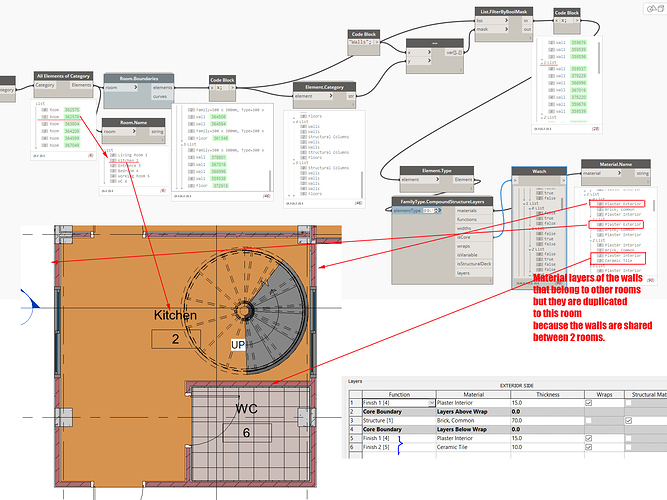This screenshot has width=667, height=500.
Task: Toggle Structural Material checkbox for Brick, Common row
Action: point(628,420)
